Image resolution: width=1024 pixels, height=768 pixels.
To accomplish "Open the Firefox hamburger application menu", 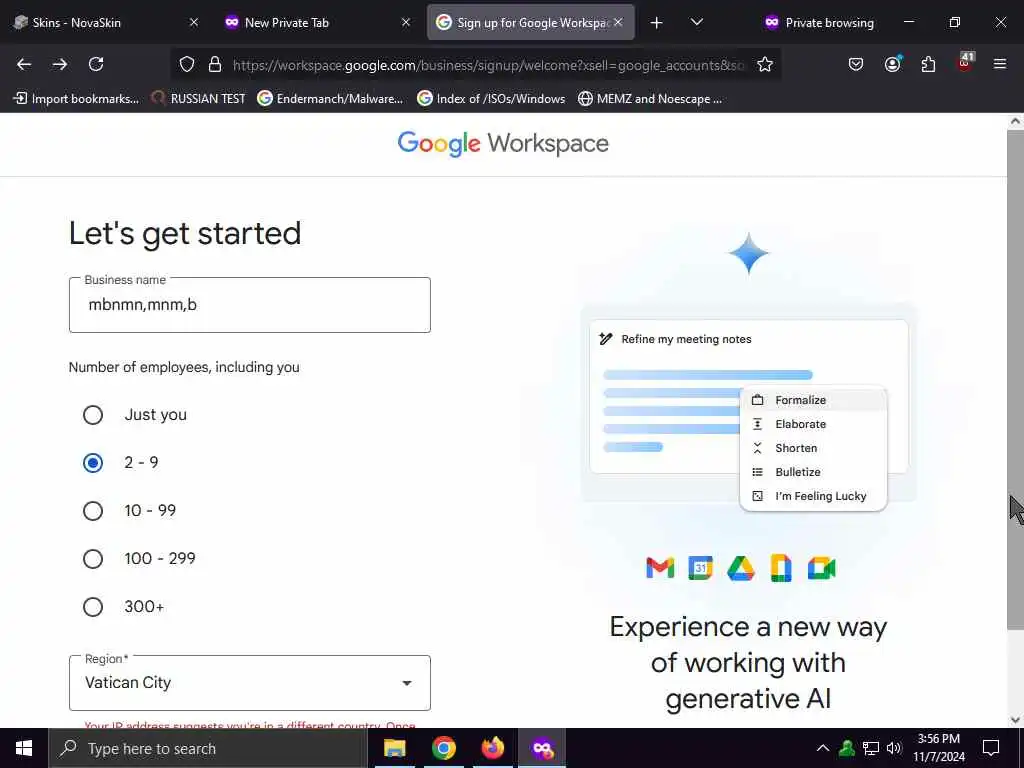I will pos(999,64).
